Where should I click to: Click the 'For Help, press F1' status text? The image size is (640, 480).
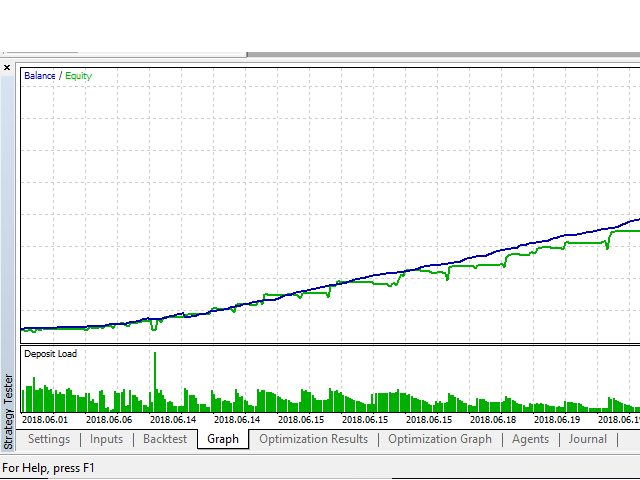pos(48,468)
